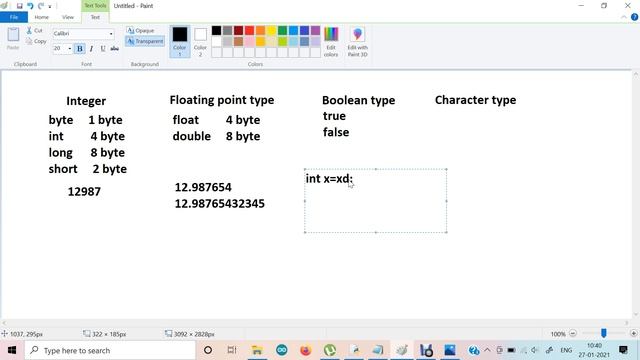640x360 pixels.
Task: Open Arduino IDE from the taskbar
Action: pos(282,350)
